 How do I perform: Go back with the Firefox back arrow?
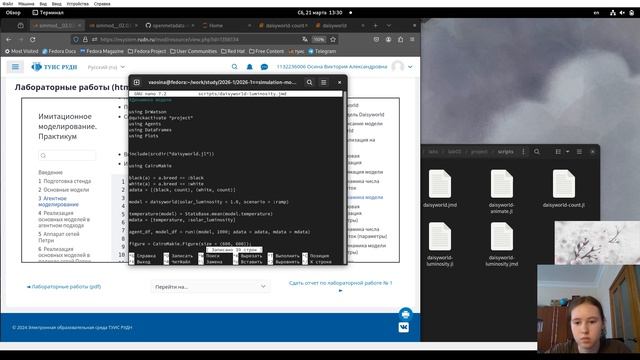[x=9, y=40]
